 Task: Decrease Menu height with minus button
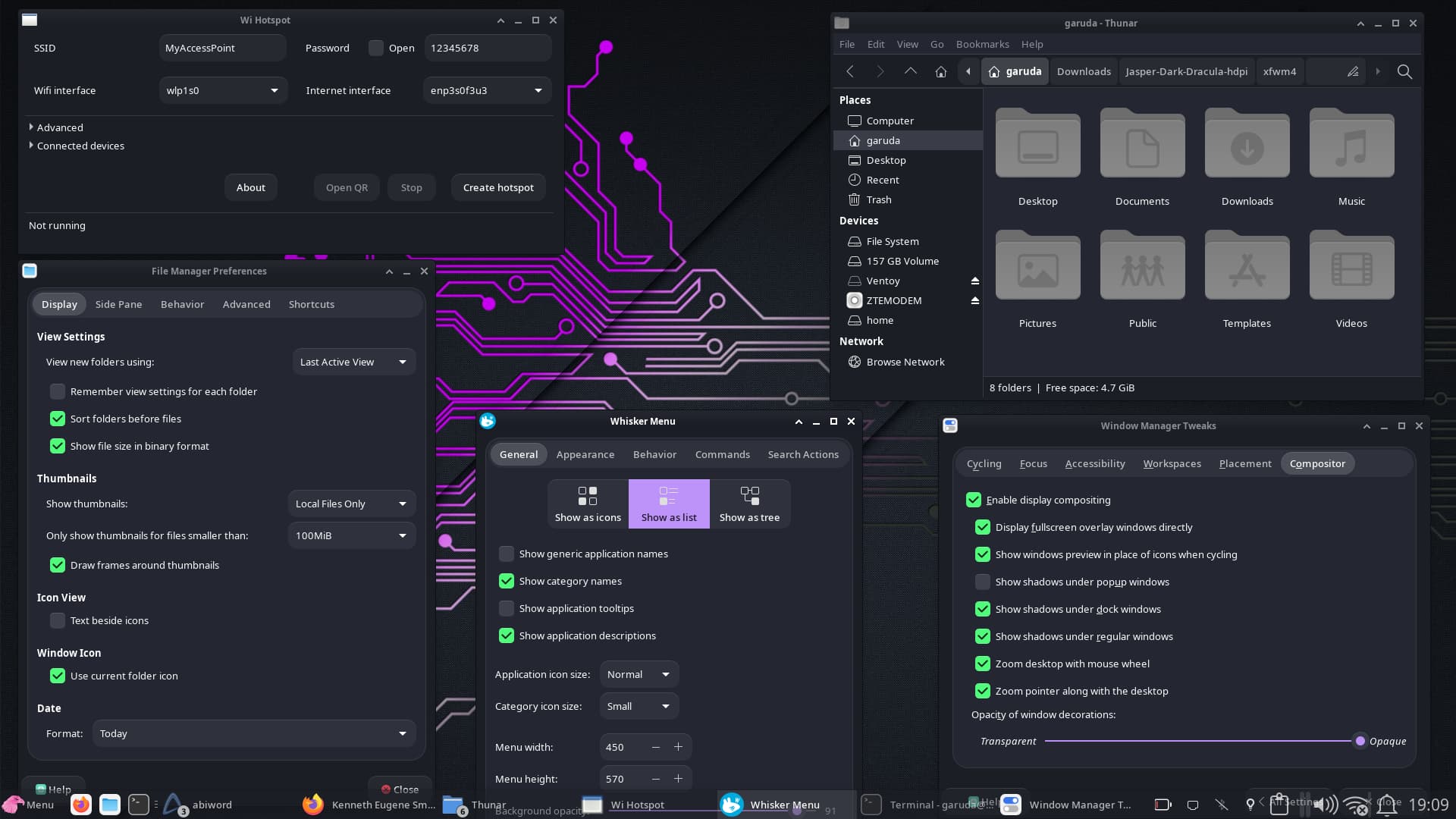click(x=656, y=779)
